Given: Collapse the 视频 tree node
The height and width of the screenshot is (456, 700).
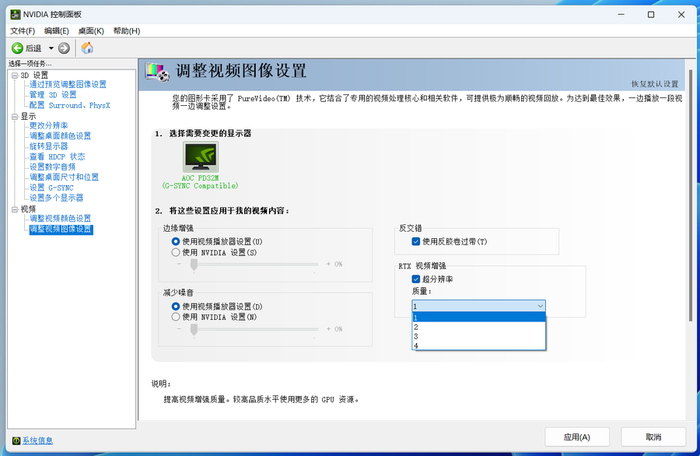Looking at the screenshot, I should click(14, 209).
